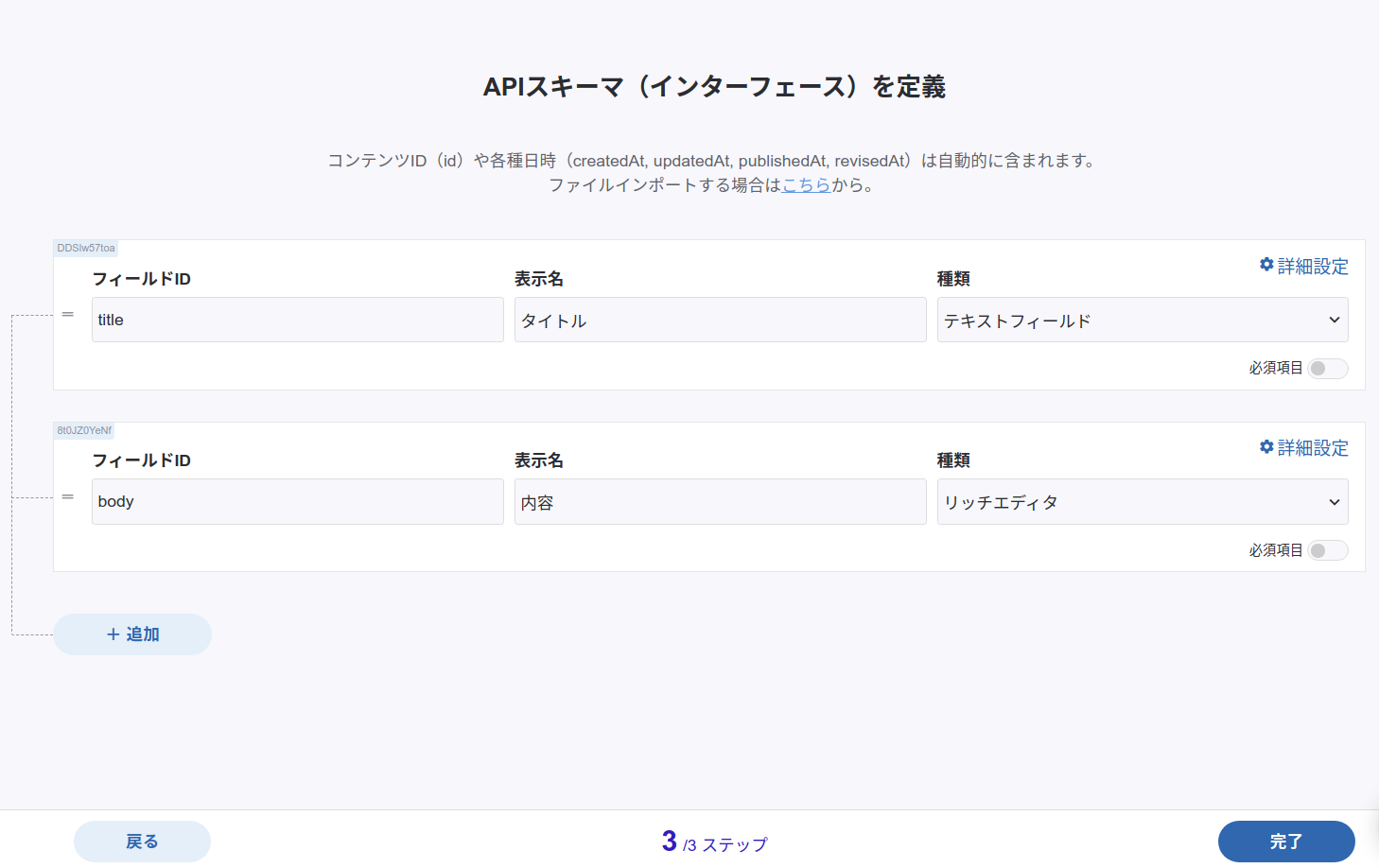Image resolution: width=1379 pixels, height=868 pixels.
Task: Select the フィールドID input containing title
Action: (x=297, y=320)
